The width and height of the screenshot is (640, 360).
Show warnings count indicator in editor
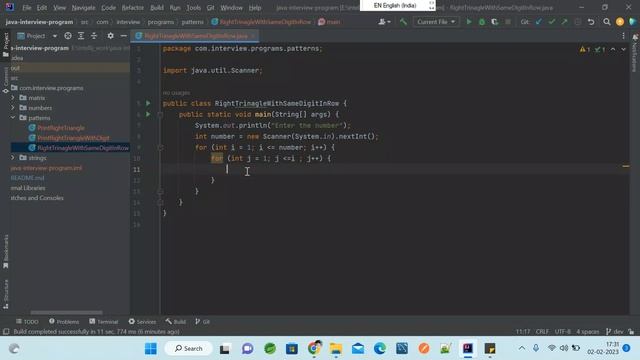584,49
